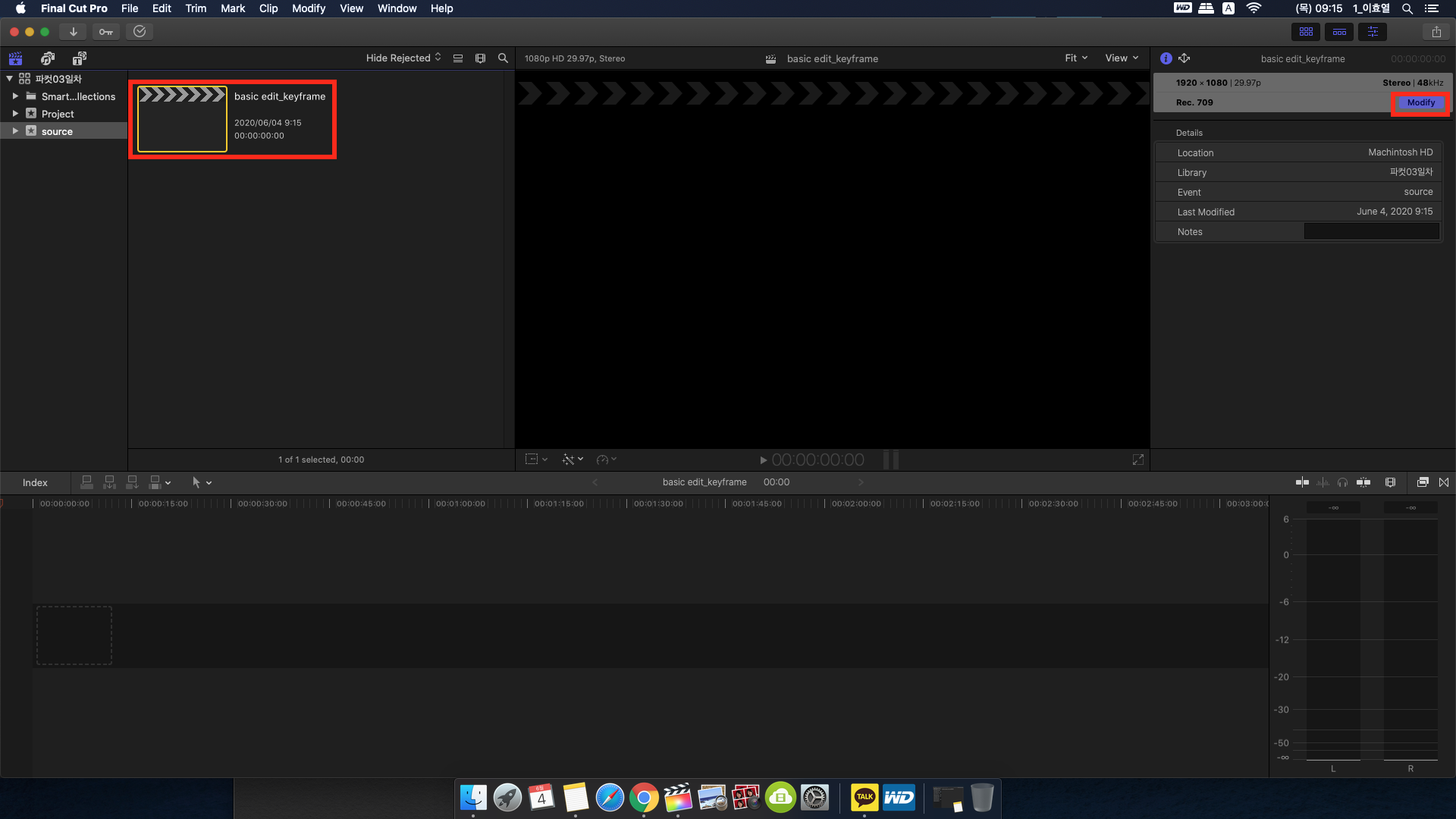Click Overwrite clip edit icon
This screenshot has width=1456, height=819.
155,482
